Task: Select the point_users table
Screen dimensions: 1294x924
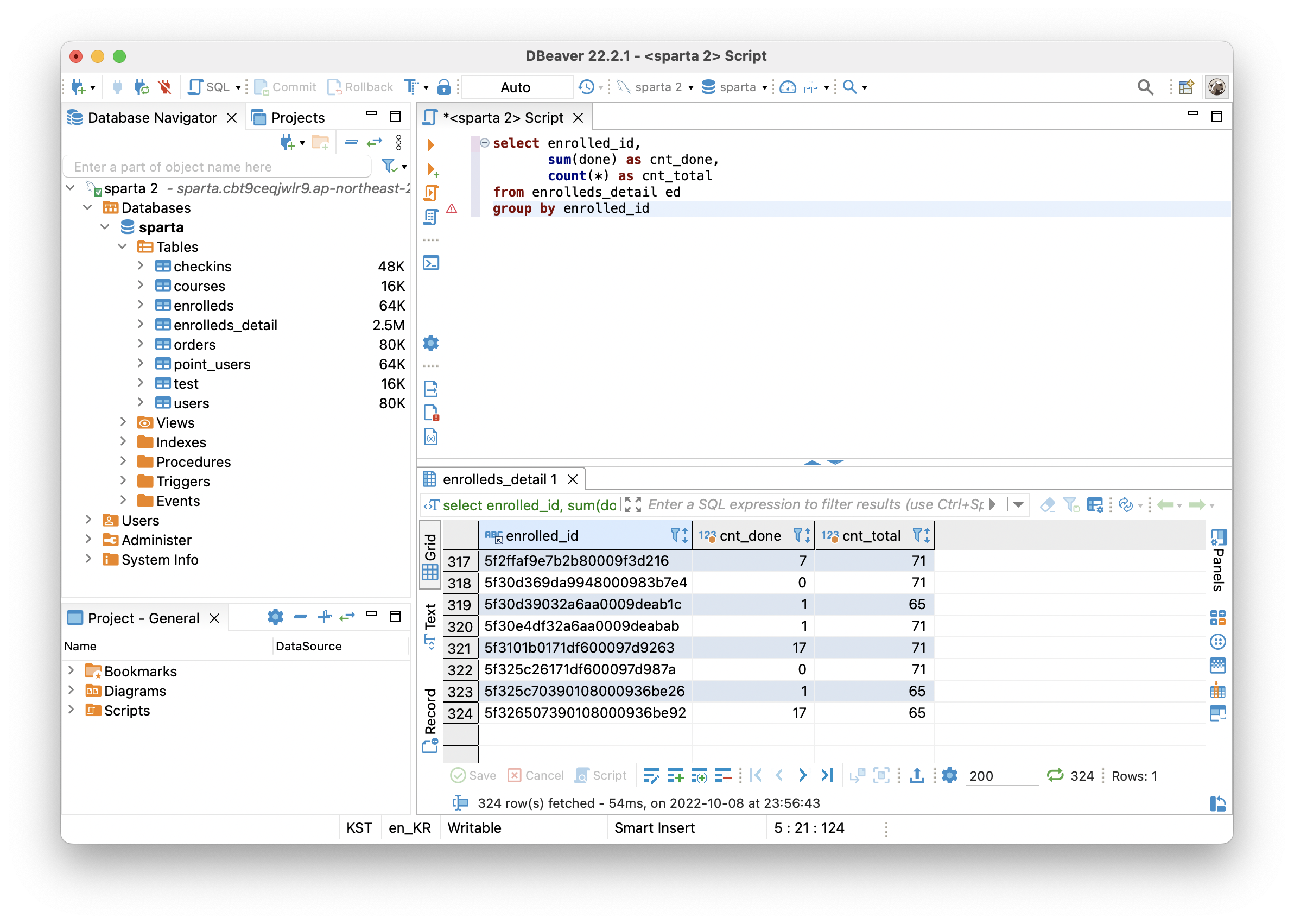Action: click(212, 364)
